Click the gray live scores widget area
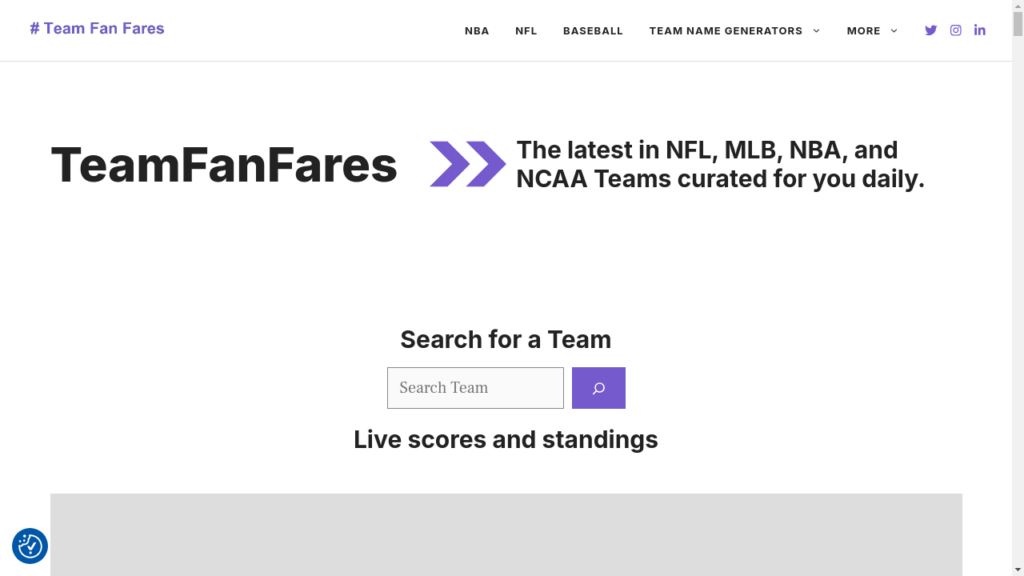The height and width of the screenshot is (576, 1024). [506, 533]
